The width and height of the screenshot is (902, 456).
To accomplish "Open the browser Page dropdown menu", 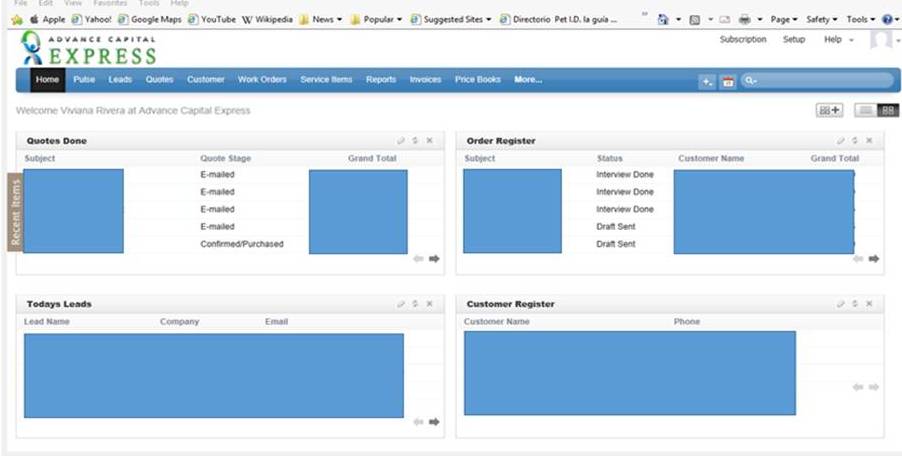I will click(784, 20).
